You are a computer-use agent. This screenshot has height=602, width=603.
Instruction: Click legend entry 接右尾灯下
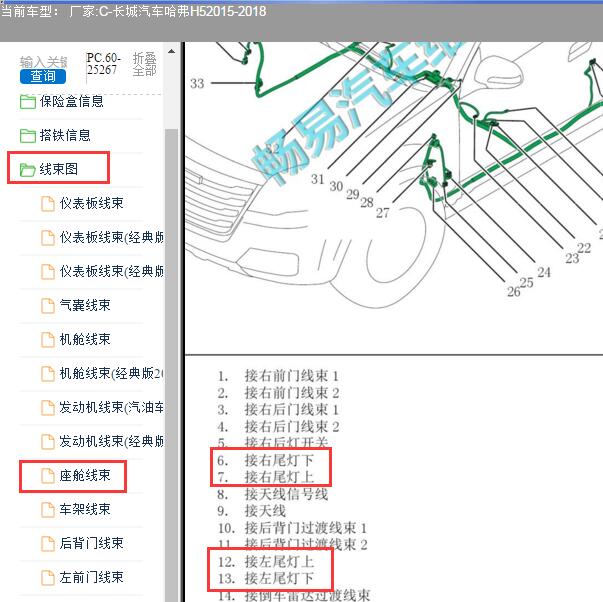(279, 460)
